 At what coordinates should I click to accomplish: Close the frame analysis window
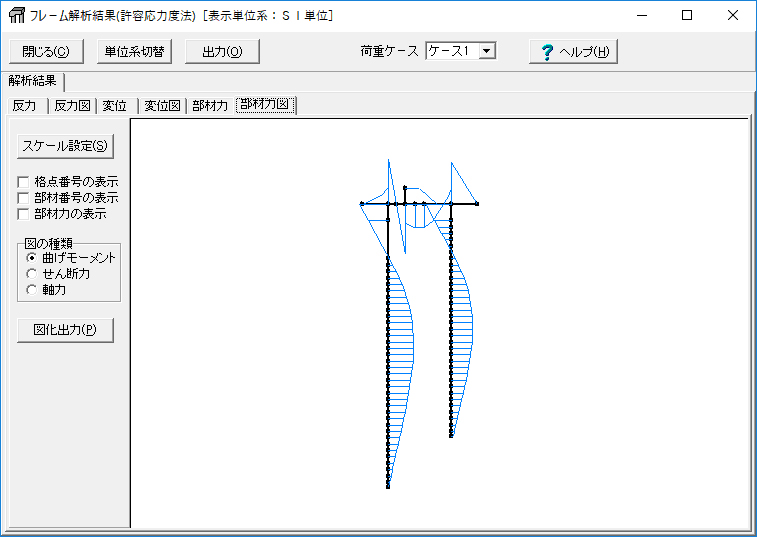pos(732,15)
